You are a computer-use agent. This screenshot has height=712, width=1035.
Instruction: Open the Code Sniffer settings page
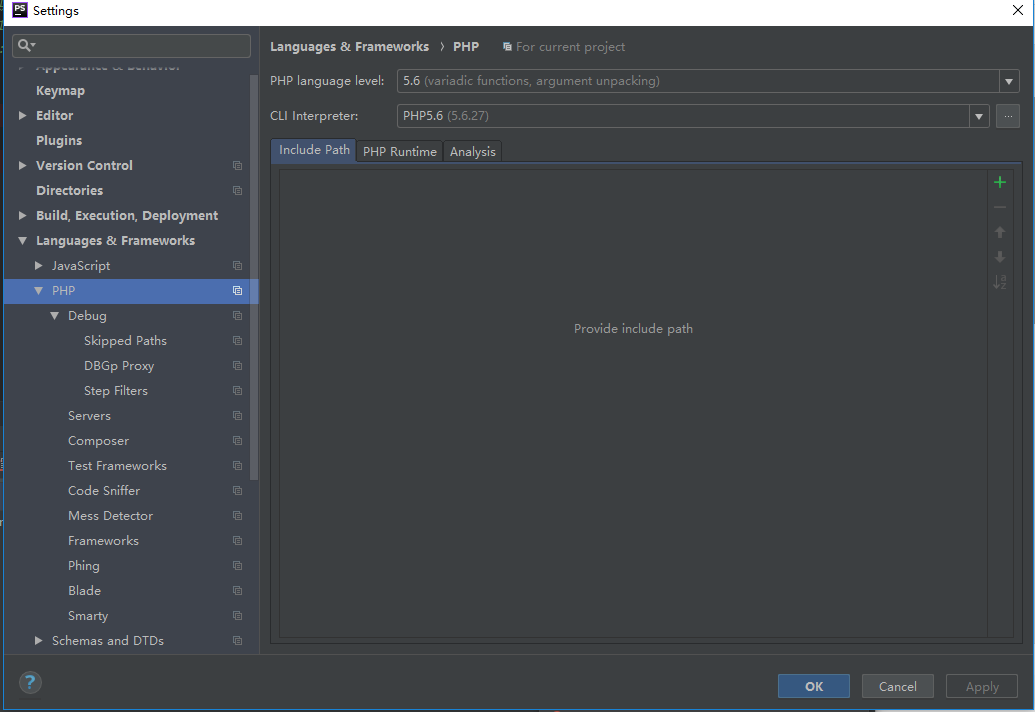104,491
